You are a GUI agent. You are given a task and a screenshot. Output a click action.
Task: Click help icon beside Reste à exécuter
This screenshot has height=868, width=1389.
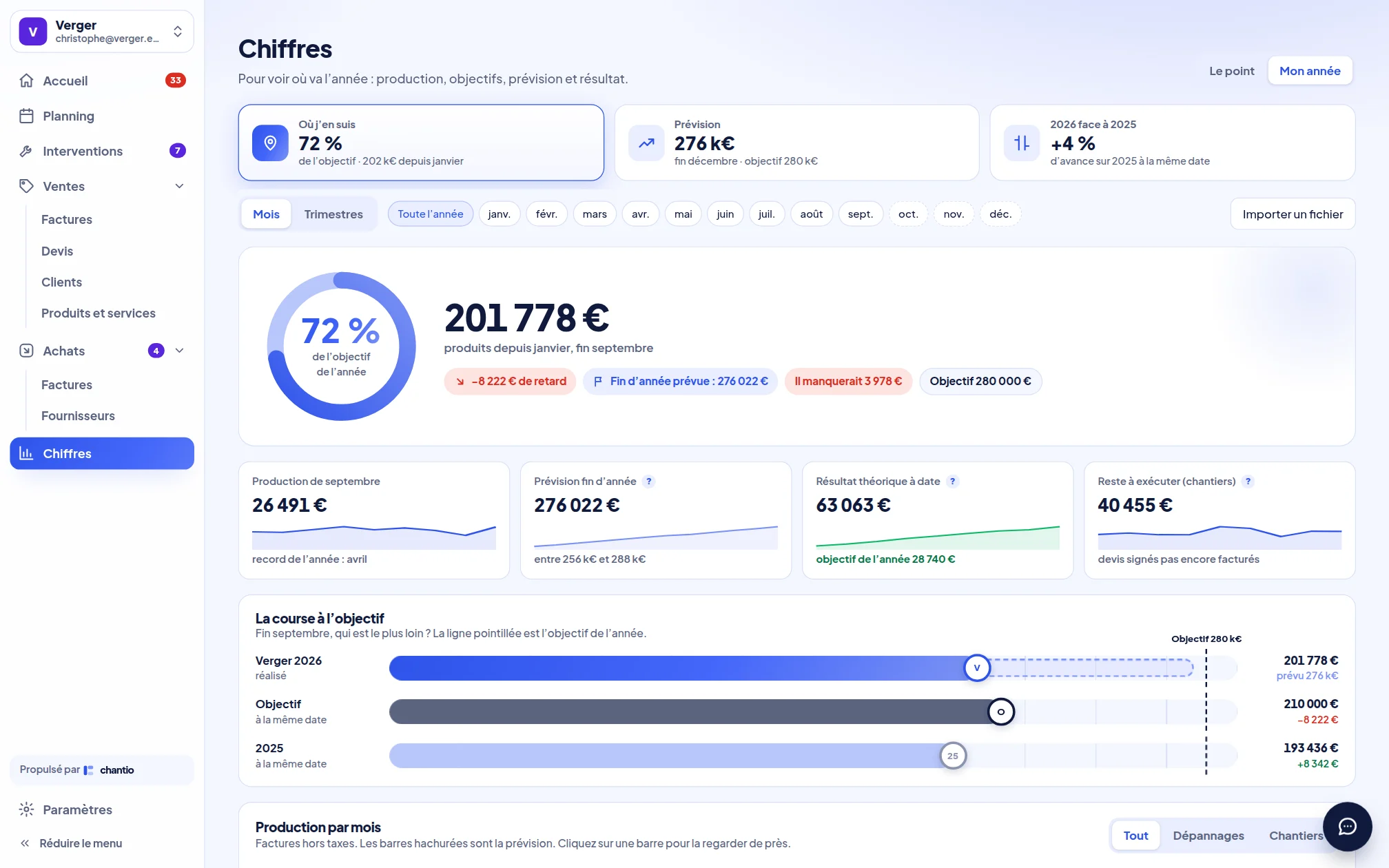[1248, 482]
